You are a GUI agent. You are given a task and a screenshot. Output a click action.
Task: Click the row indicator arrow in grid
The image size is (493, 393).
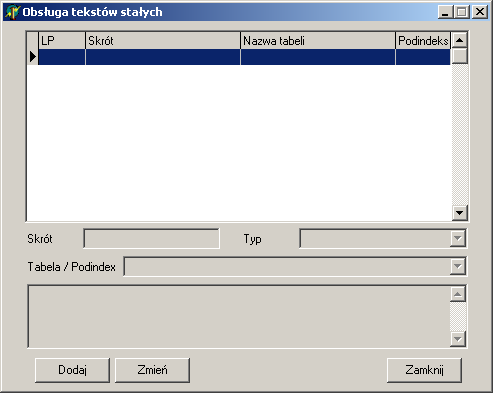[x=32, y=57]
